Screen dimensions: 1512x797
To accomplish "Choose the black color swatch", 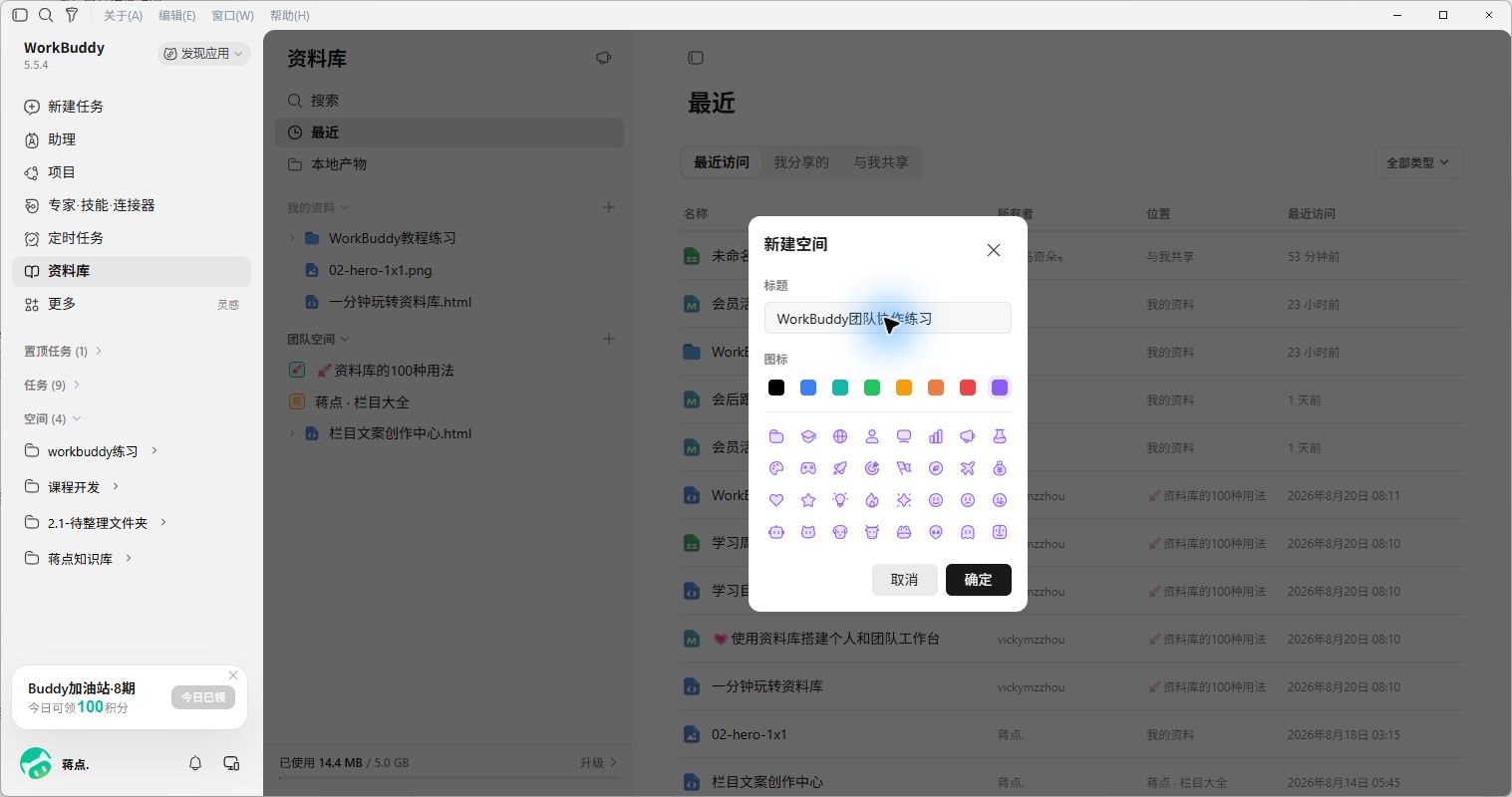I will tap(776, 388).
